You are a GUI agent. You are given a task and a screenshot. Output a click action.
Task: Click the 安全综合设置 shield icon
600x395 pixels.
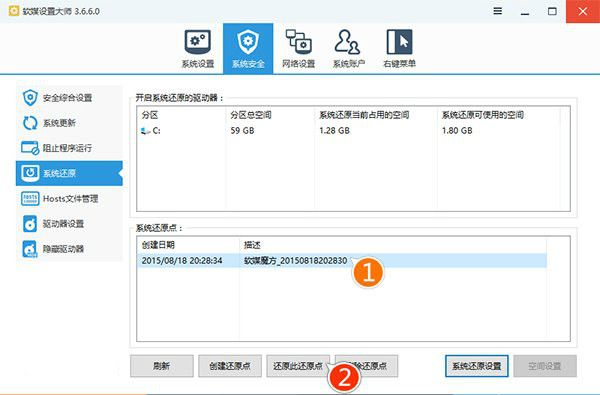(30, 98)
